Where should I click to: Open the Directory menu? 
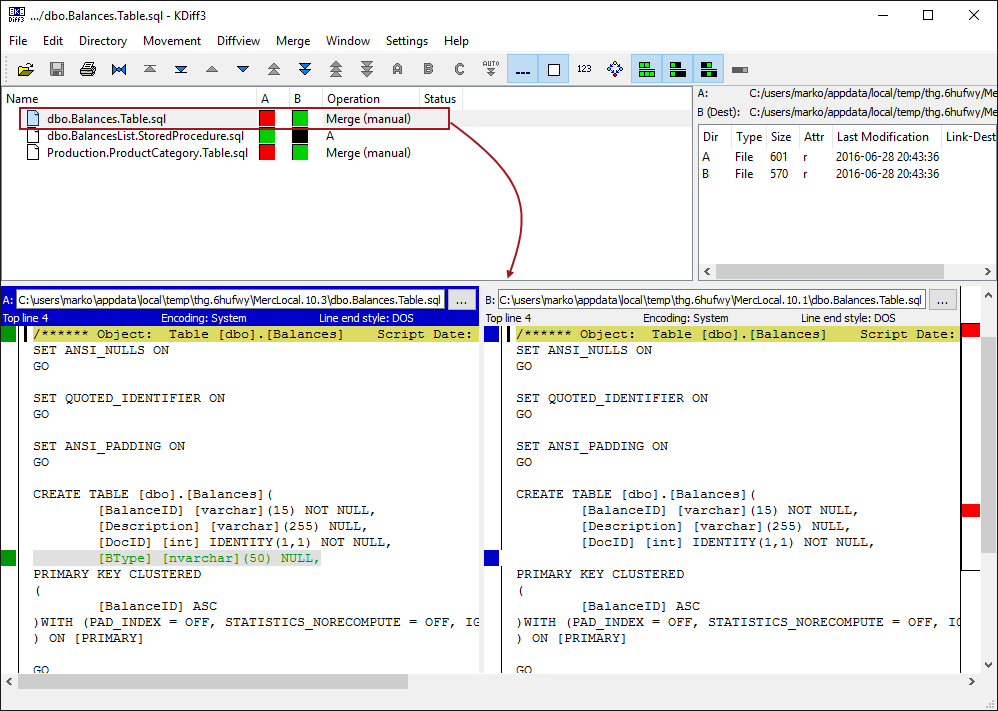point(103,41)
